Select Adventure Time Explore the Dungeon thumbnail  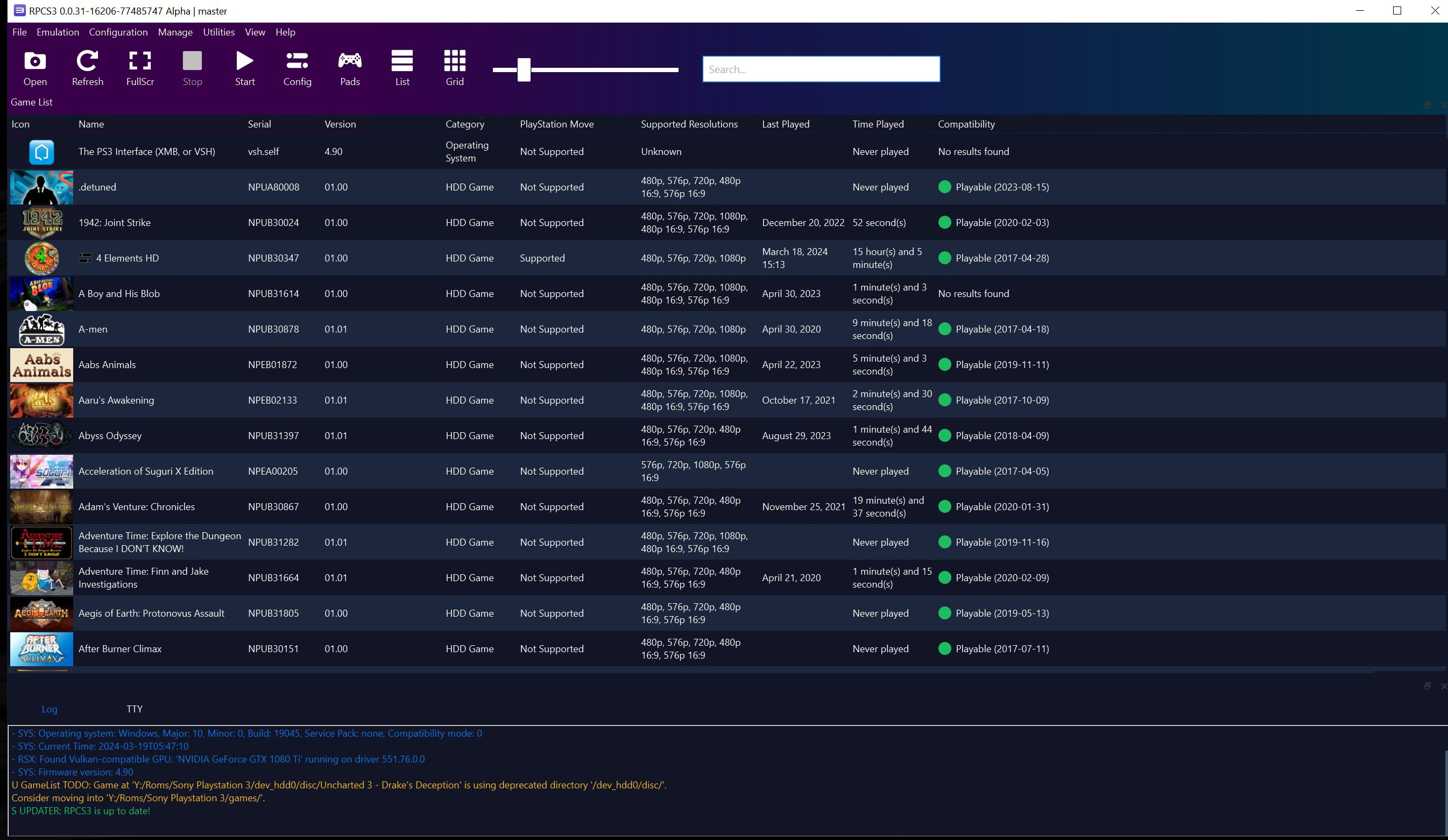click(41, 542)
